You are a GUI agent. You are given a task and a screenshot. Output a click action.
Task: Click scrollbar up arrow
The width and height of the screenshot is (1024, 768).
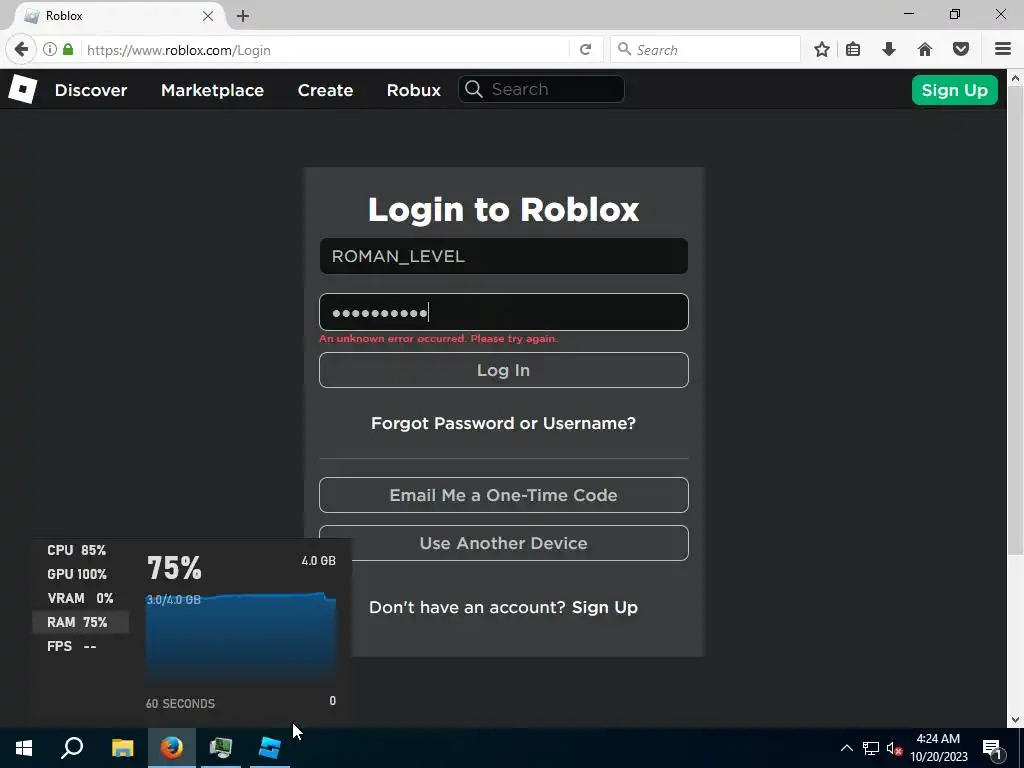click(x=1015, y=78)
